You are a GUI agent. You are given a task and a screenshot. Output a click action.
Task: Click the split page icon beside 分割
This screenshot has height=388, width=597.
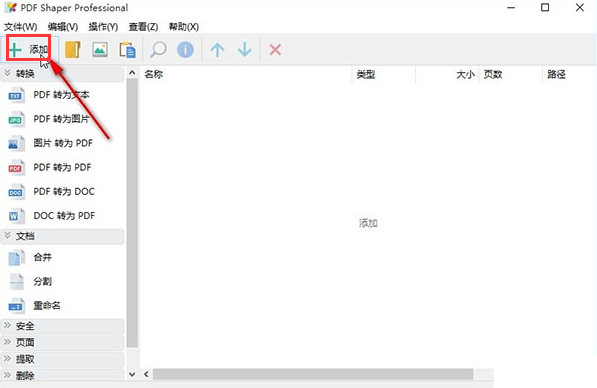(16, 282)
